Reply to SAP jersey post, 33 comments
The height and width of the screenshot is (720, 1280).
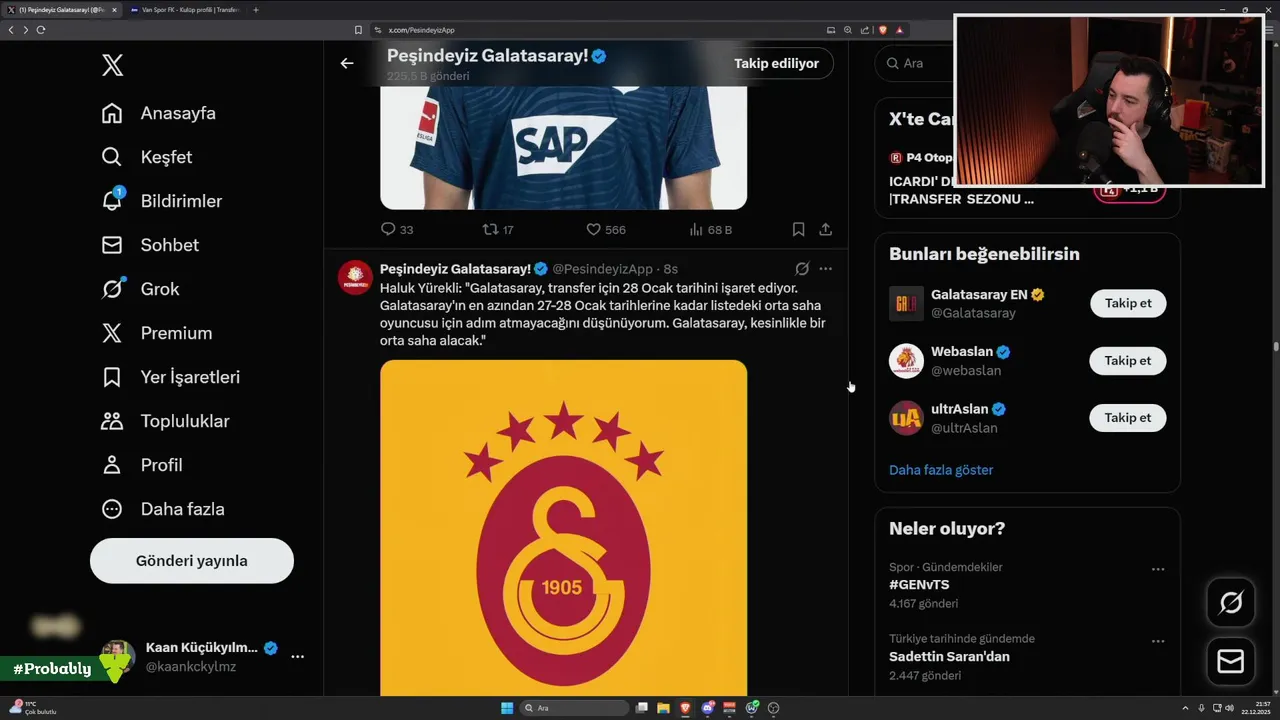pyautogui.click(x=397, y=229)
